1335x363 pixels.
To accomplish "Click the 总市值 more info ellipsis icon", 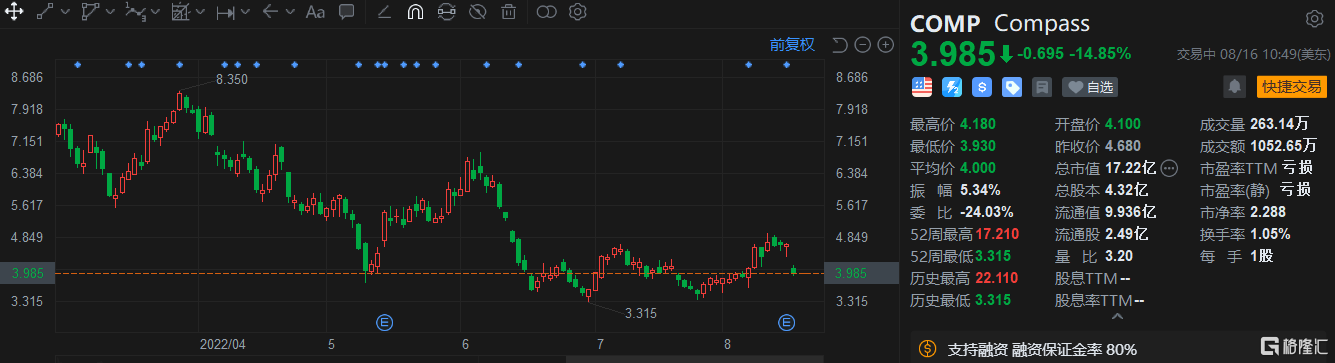I will tap(1170, 168).
